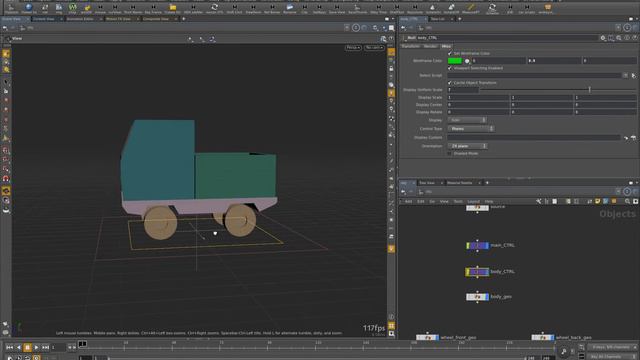Jump to the last frame
This screenshot has width=640, height=360.
pyautogui.click(x=45, y=347)
